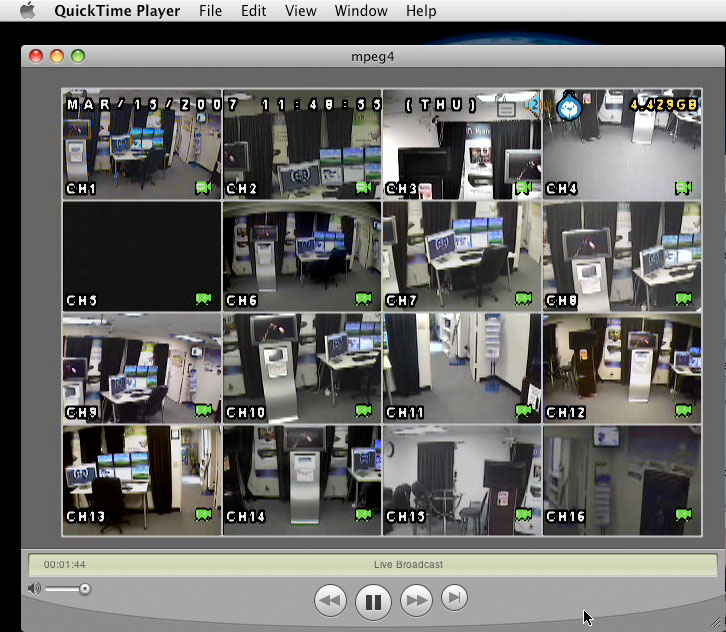Click the window resize grip handle
Image resolution: width=726 pixels, height=632 pixels.
[x=717, y=624]
